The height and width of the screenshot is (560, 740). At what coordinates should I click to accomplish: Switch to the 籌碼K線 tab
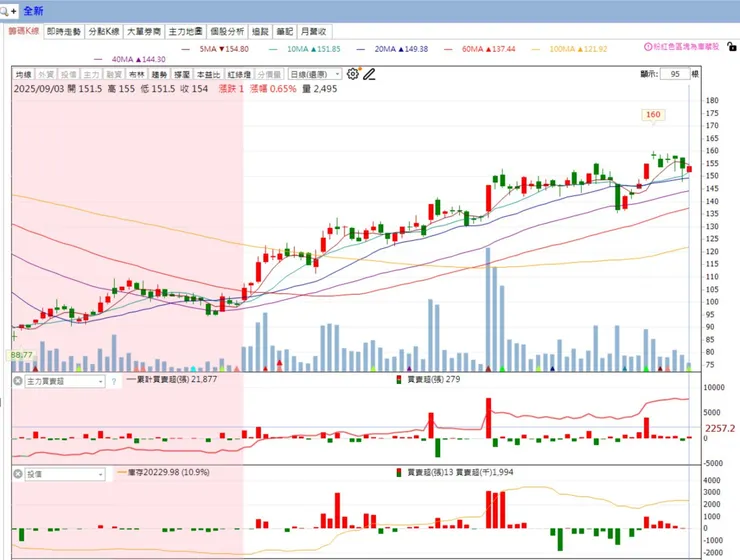(24, 31)
